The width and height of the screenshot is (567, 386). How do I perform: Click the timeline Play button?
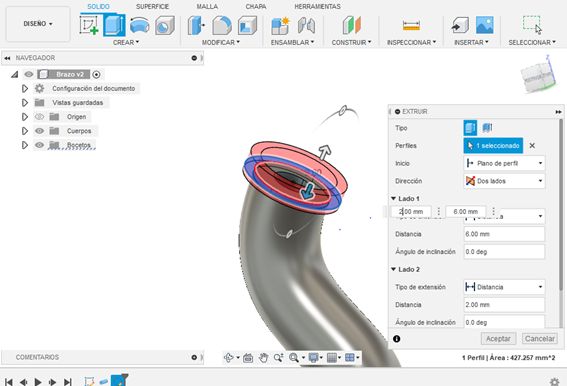38,382
